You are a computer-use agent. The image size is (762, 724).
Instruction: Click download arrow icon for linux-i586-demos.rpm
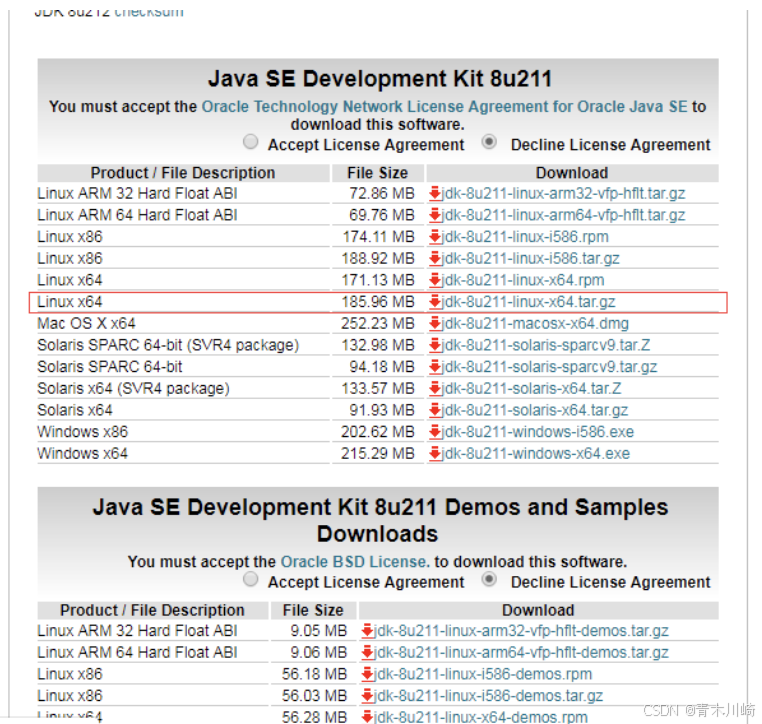coord(367,674)
